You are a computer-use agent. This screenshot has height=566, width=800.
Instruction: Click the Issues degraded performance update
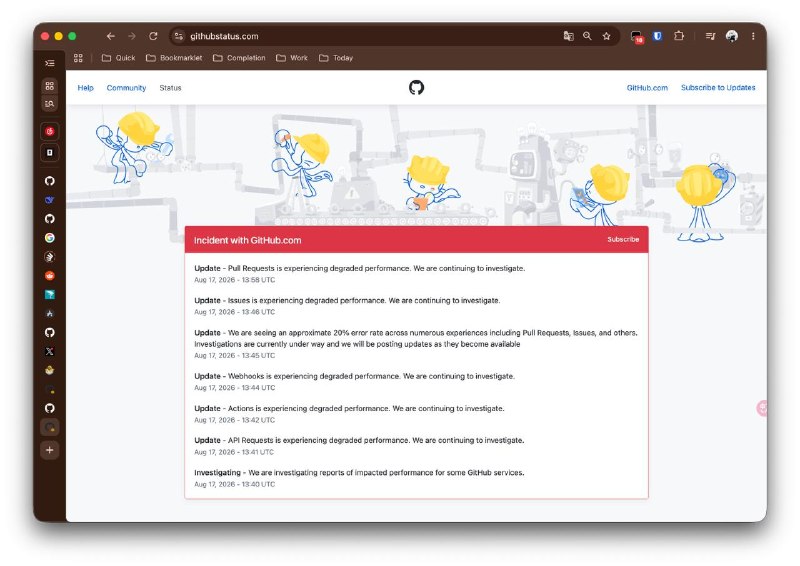347,301
